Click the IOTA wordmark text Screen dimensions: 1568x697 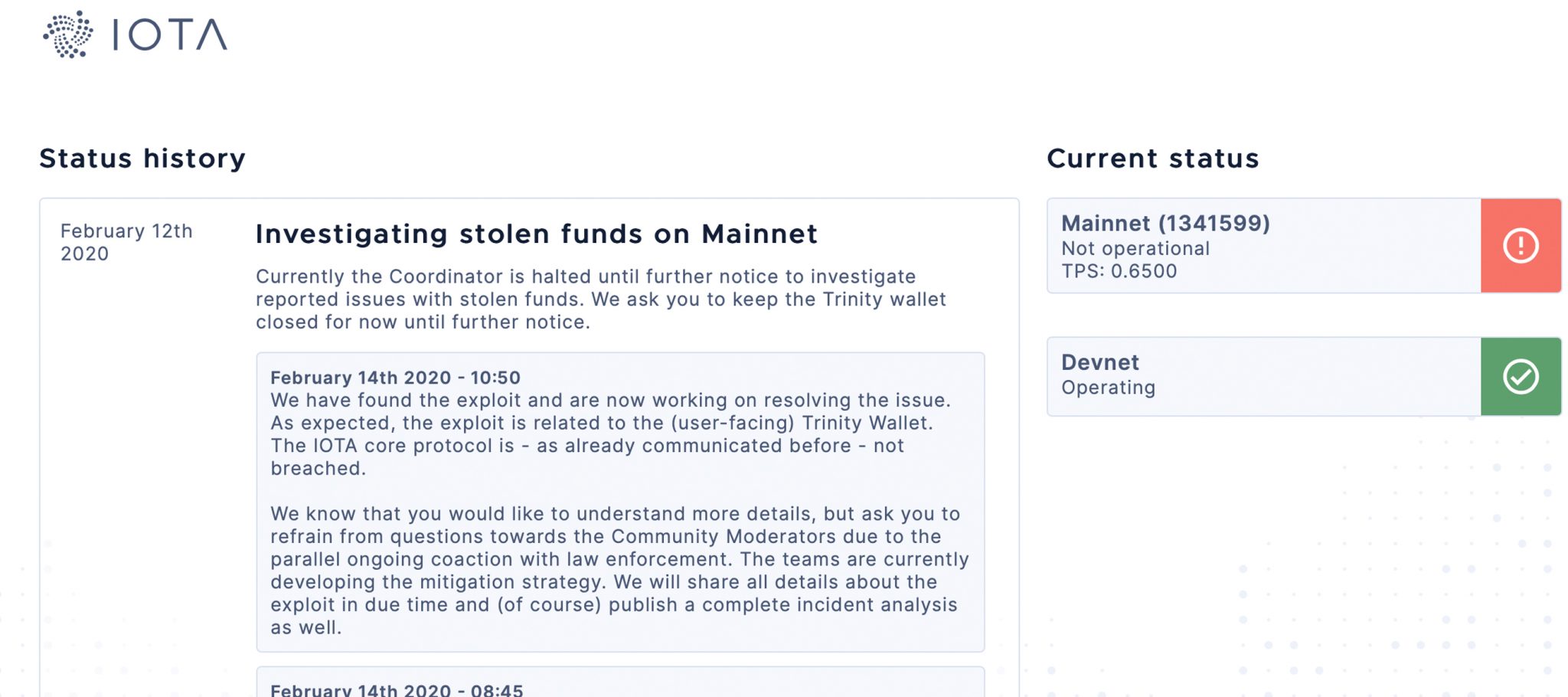170,35
